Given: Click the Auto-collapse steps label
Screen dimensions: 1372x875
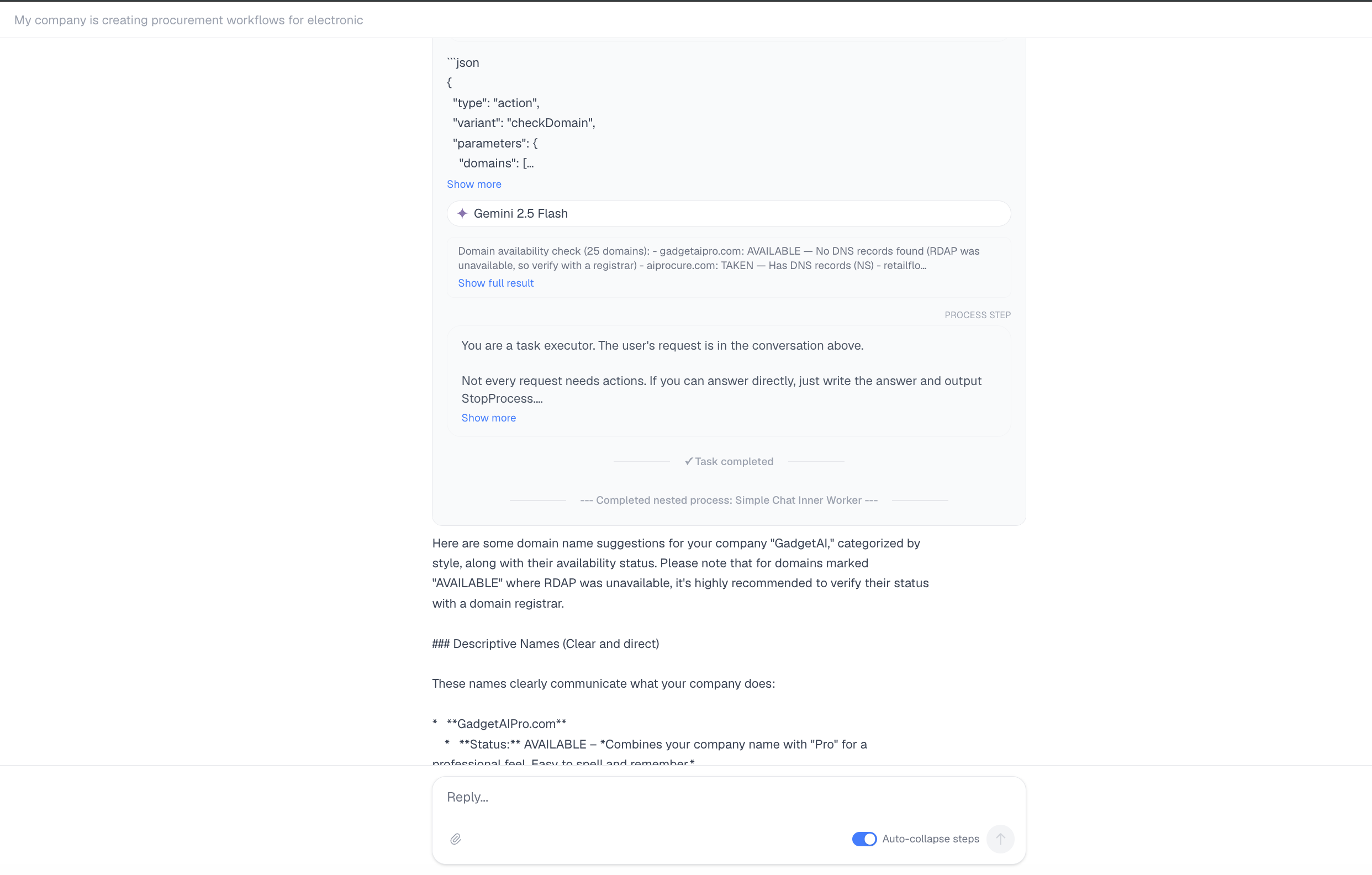Looking at the screenshot, I should pos(931,839).
